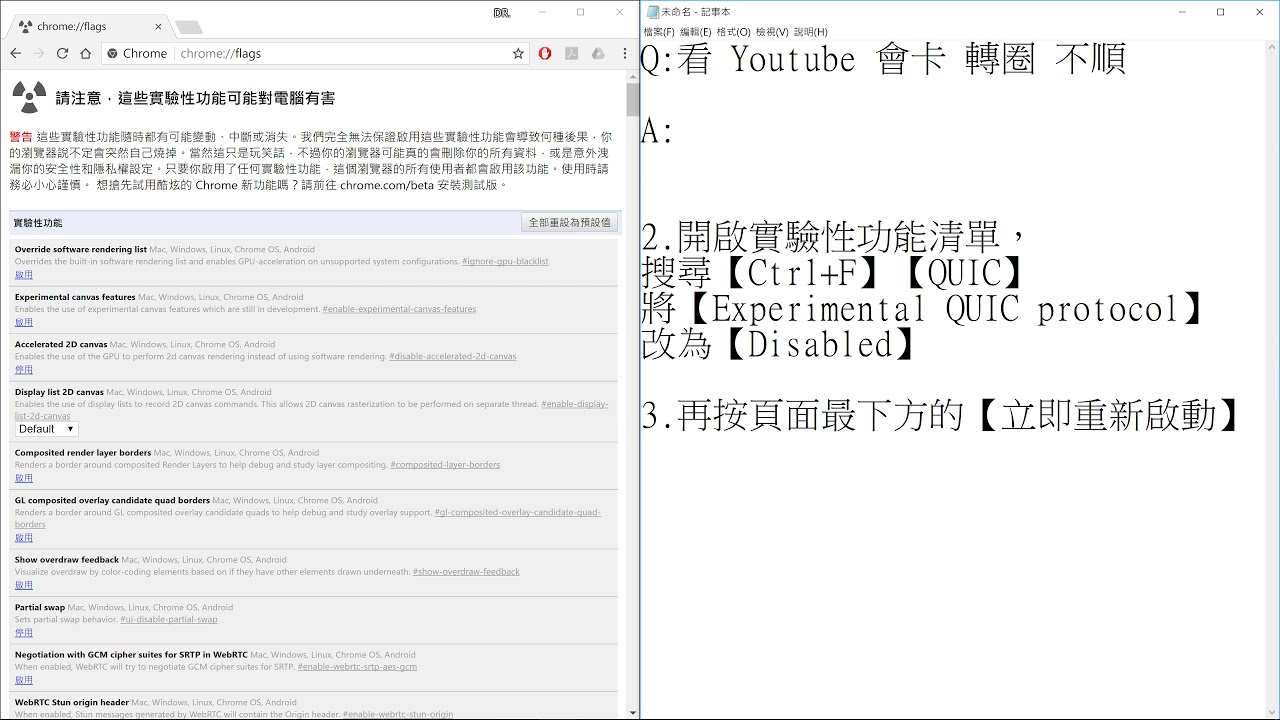Screen dimensions: 1280x720
Task: Click flags page scroll-up arrow
Action: coord(633,75)
